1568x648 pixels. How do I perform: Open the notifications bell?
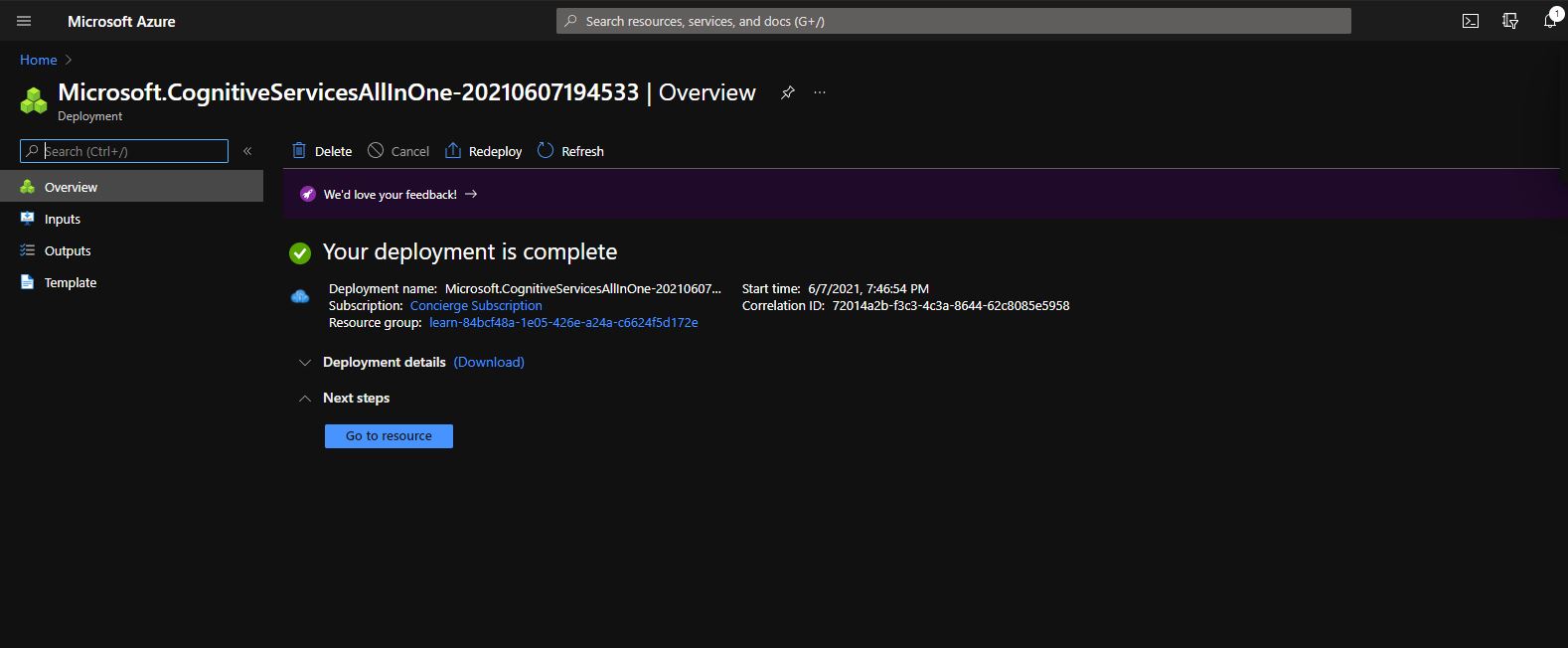[x=1550, y=20]
